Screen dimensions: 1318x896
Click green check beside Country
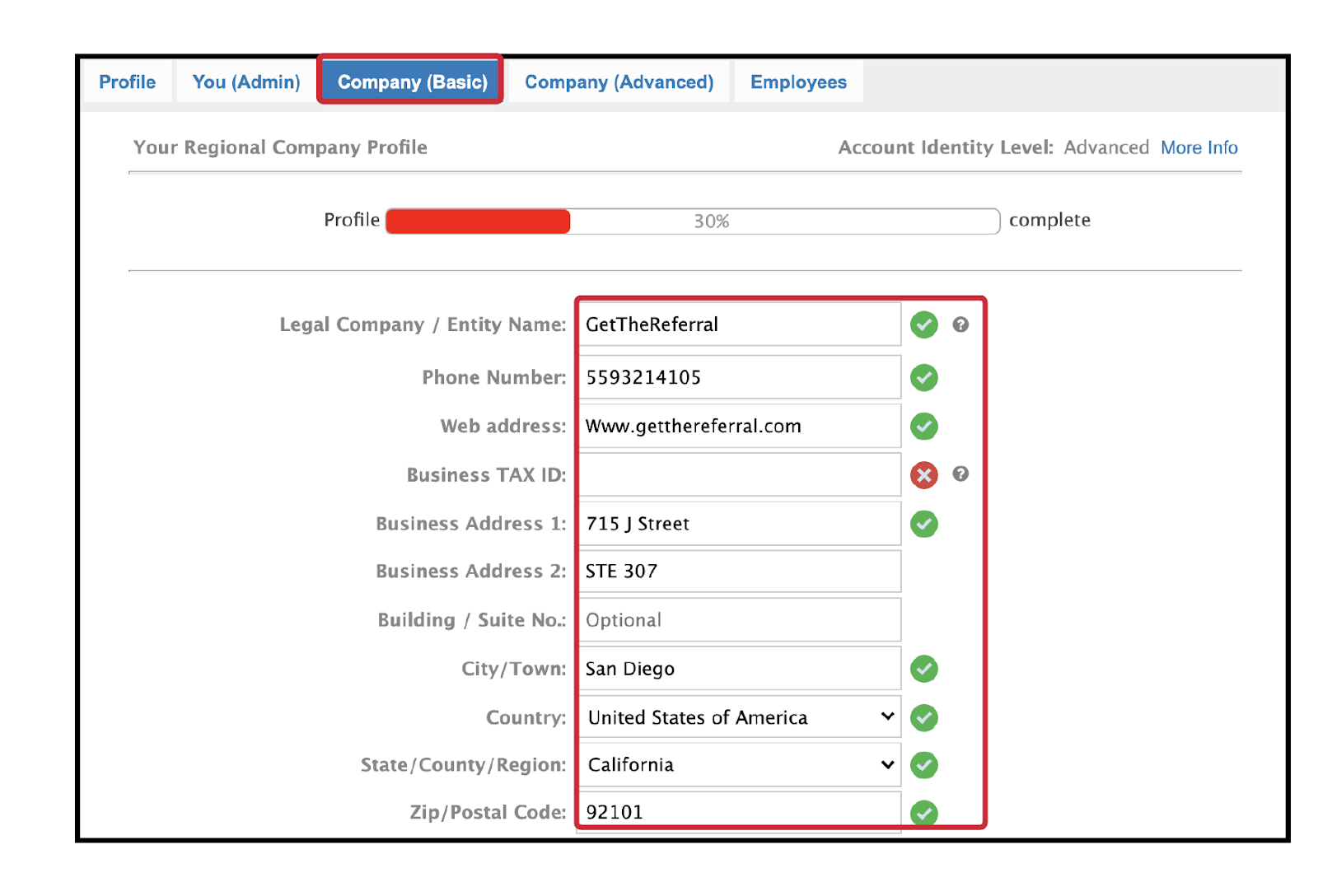(924, 717)
